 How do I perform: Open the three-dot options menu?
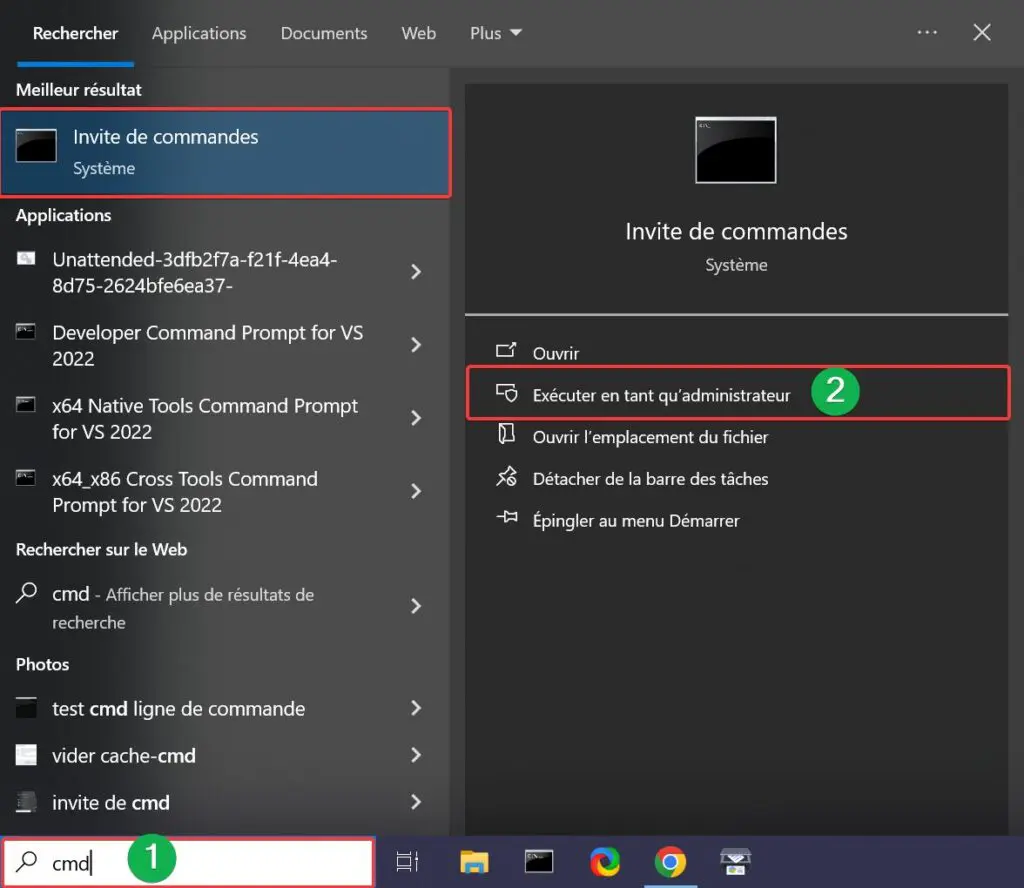[926, 32]
